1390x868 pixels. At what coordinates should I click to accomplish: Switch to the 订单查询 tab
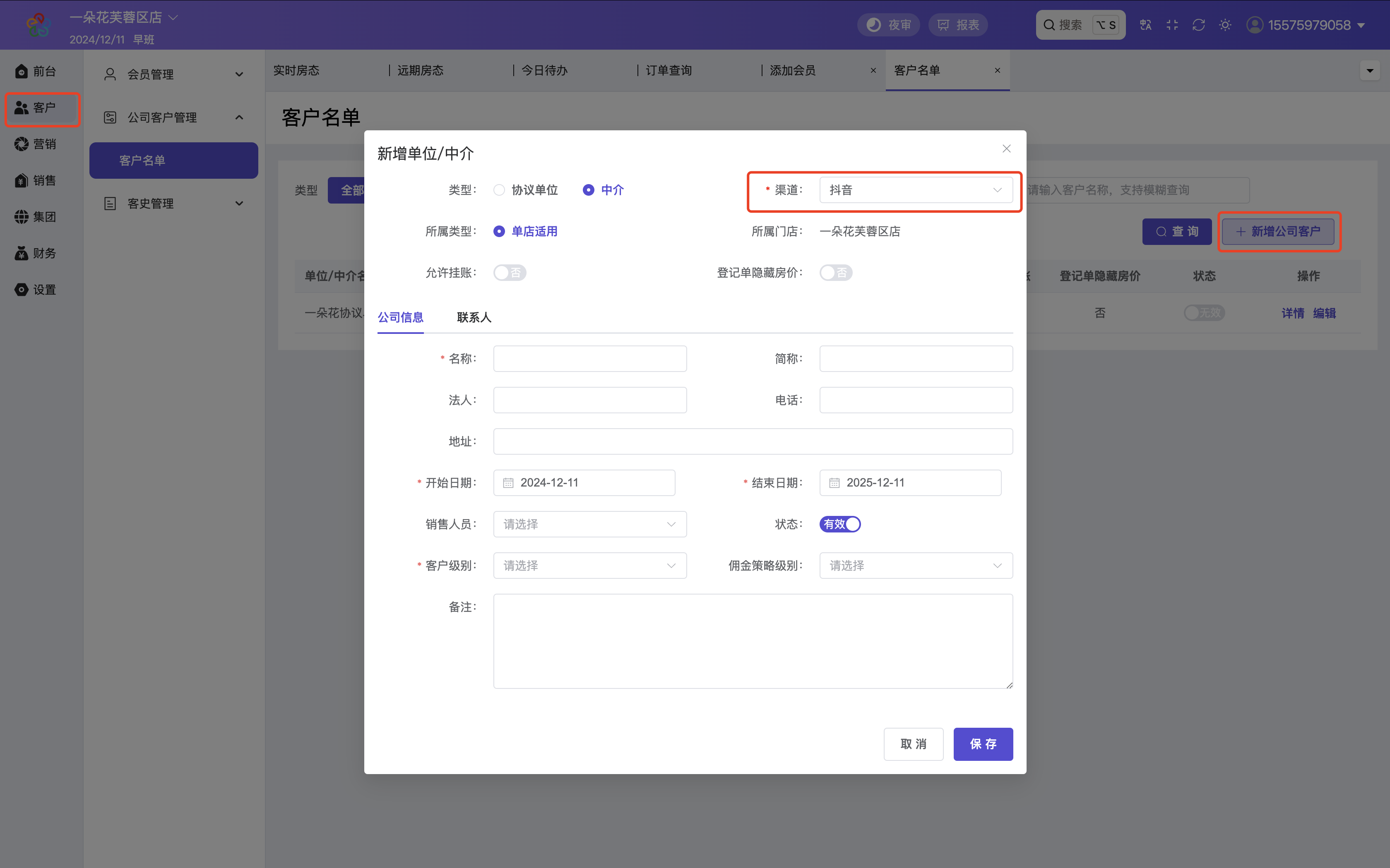(669, 71)
